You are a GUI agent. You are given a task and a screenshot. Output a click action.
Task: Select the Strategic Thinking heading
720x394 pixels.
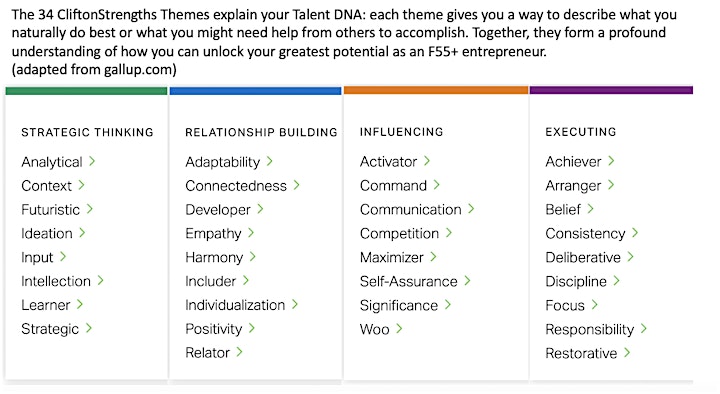87,132
